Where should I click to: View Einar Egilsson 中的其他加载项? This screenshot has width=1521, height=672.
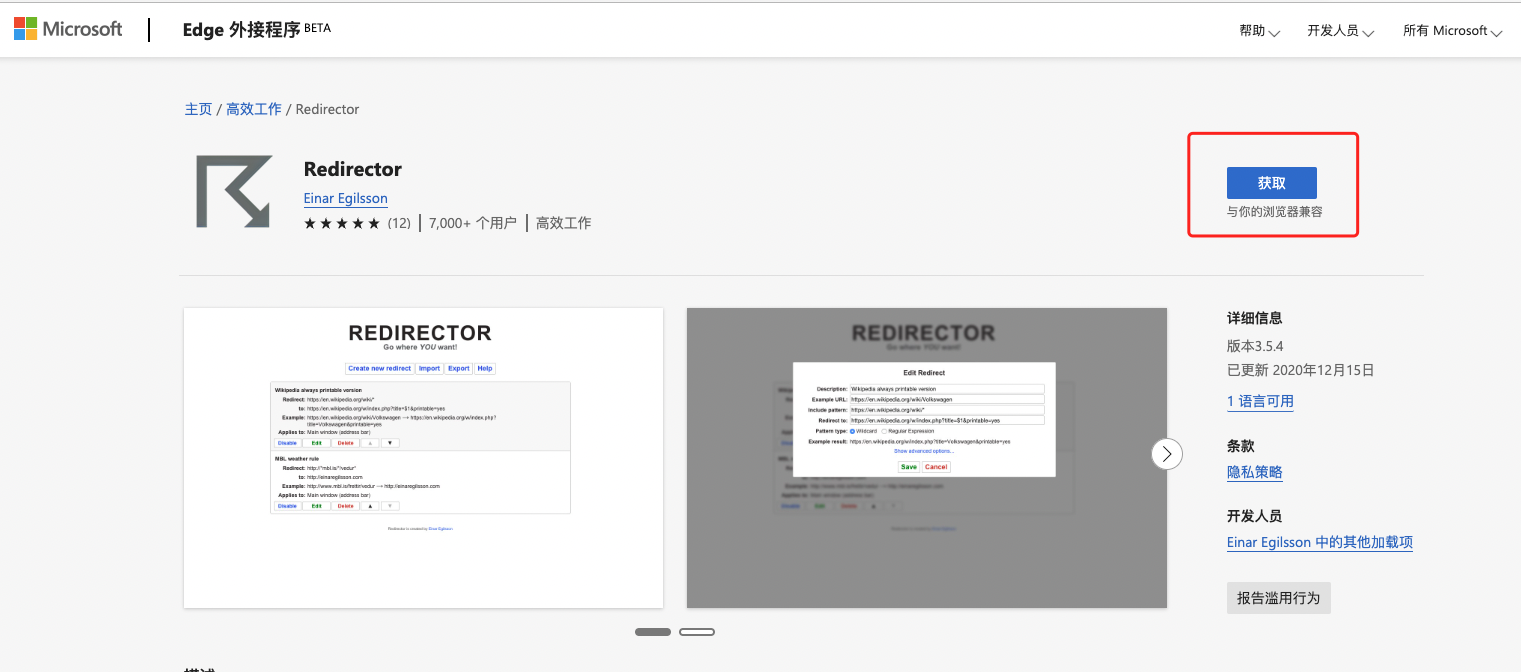pos(1319,542)
